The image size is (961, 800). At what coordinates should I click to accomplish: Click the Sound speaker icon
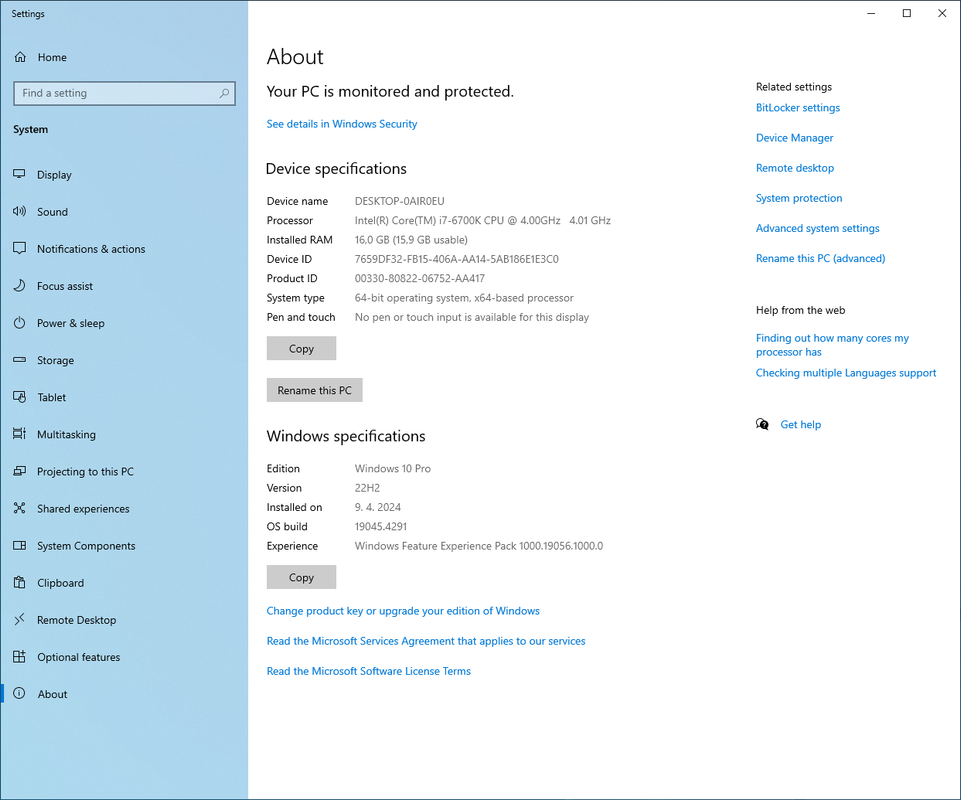tap(20, 211)
